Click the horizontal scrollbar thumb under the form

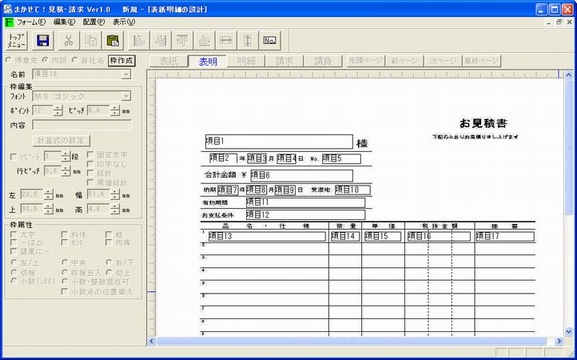pos(351,341)
